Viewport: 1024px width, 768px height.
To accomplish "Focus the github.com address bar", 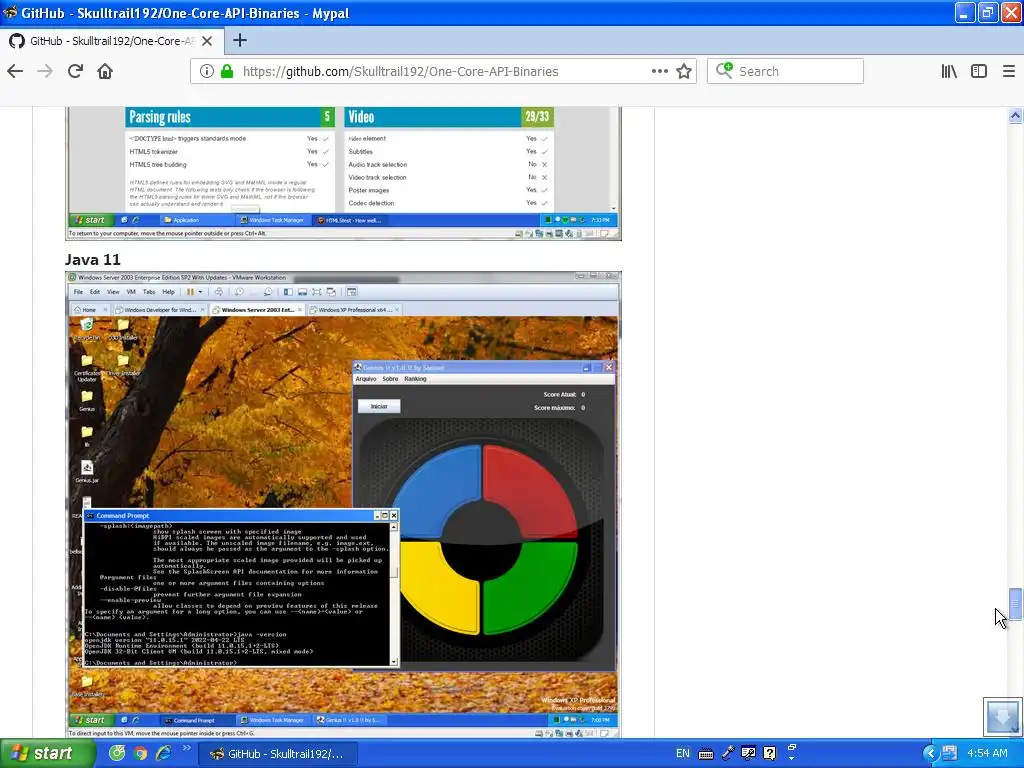I will coord(444,71).
